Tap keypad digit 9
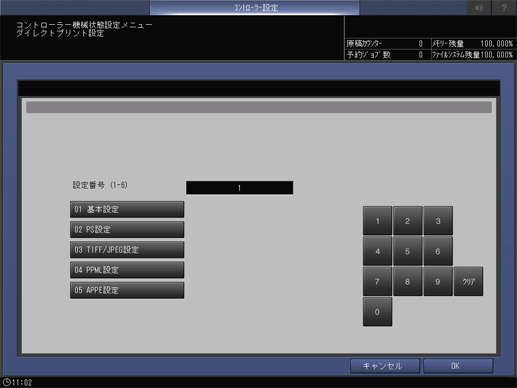The image size is (517, 388). [438, 281]
